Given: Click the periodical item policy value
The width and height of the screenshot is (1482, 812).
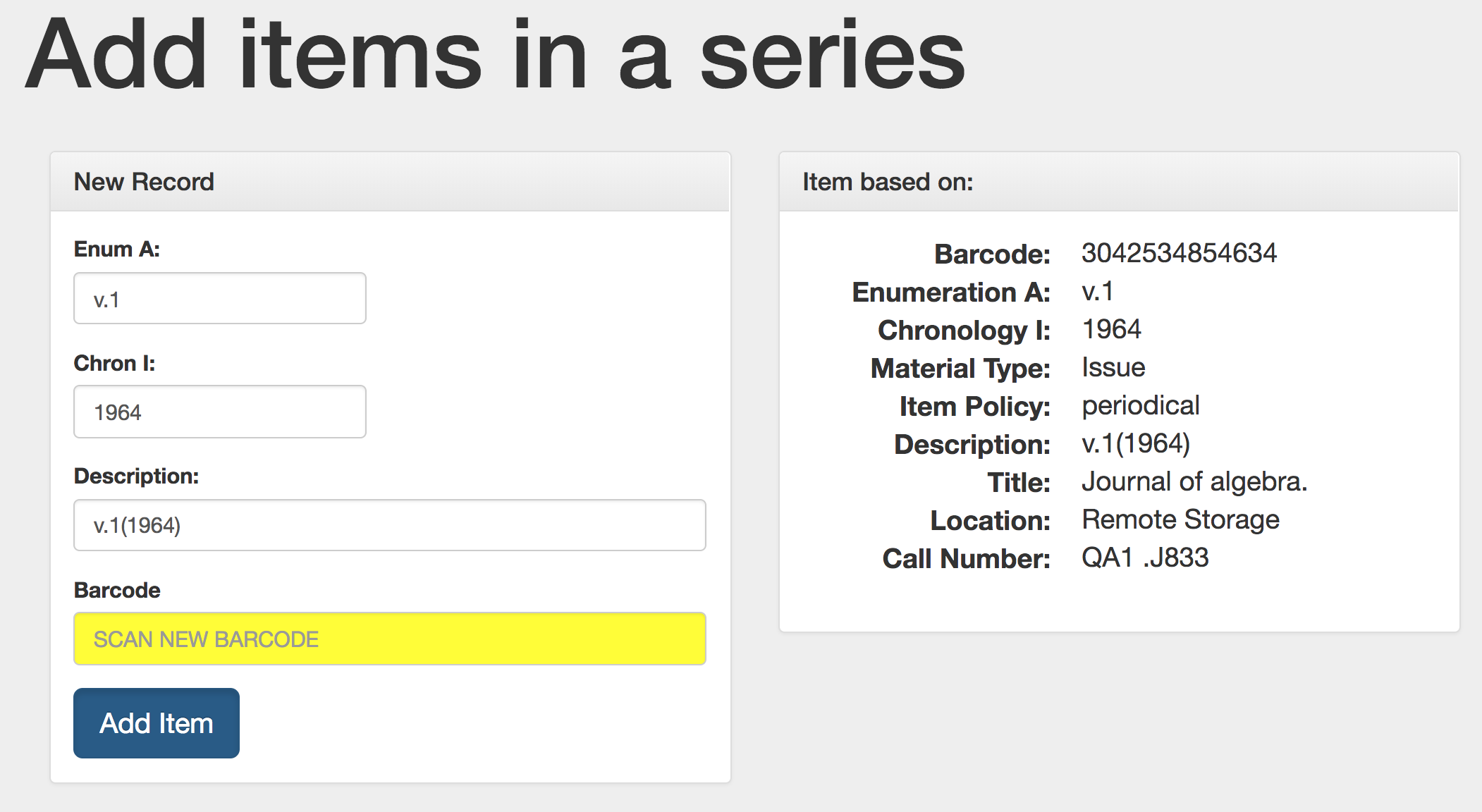Looking at the screenshot, I should coord(1140,405).
